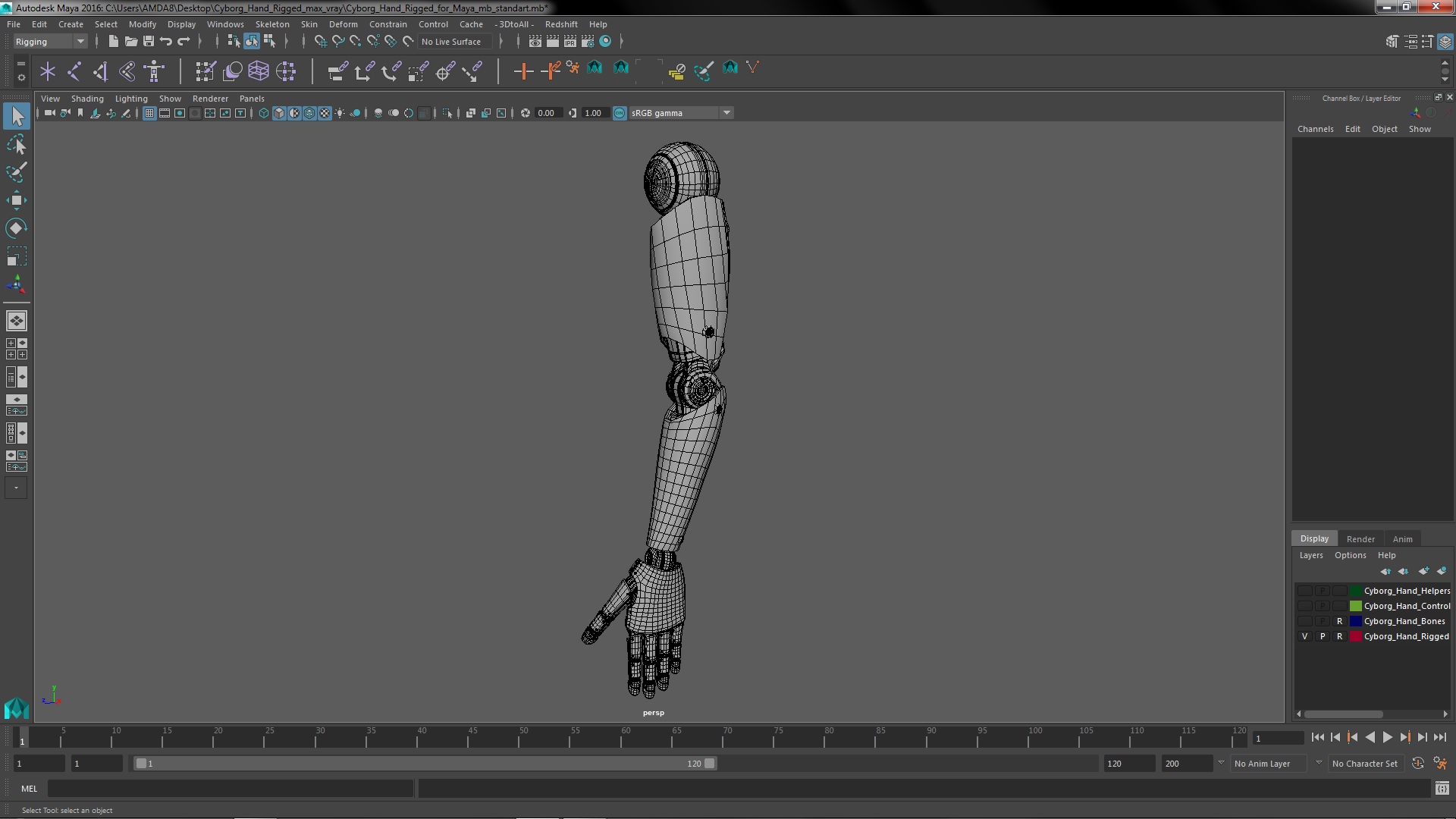The height and width of the screenshot is (819, 1456).
Task: Activate the Lasso Select tool
Action: coord(17,144)
